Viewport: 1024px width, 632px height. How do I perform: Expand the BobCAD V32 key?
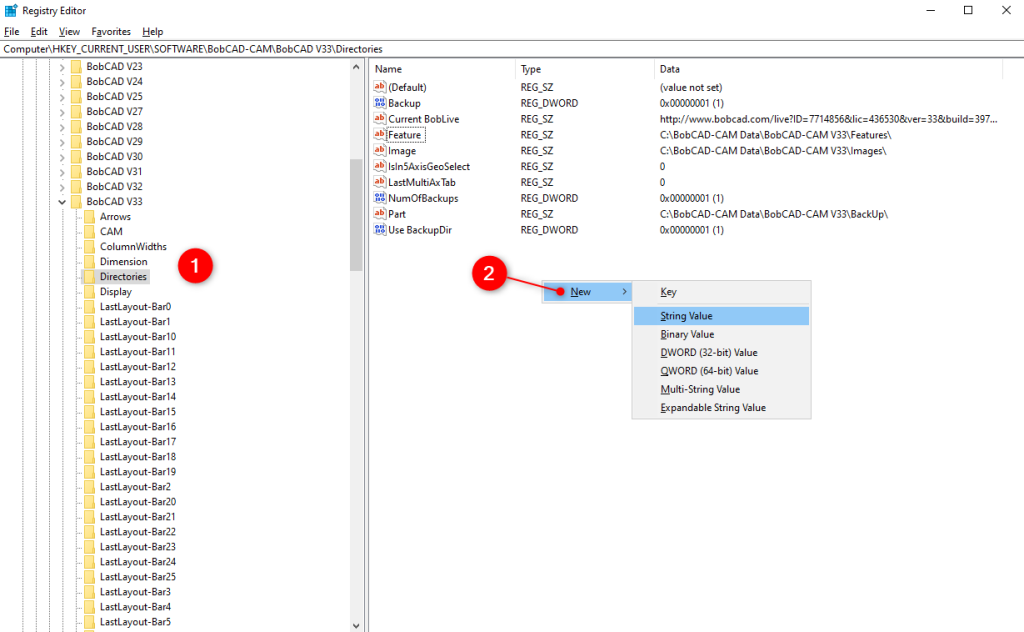click(x=61, y=186)
